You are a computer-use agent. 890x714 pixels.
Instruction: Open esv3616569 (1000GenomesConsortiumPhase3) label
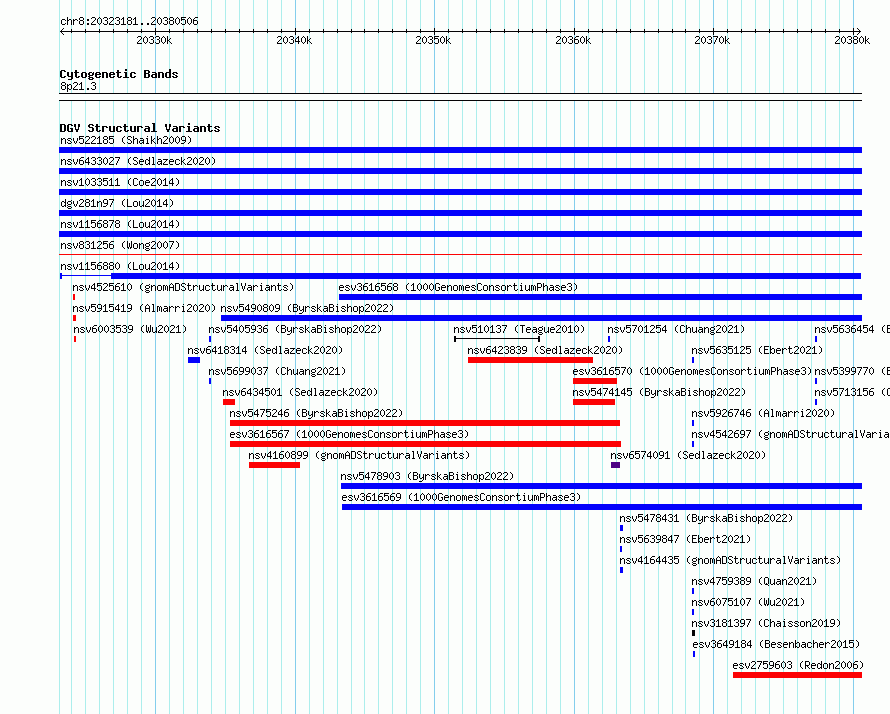tap(461, 497)
